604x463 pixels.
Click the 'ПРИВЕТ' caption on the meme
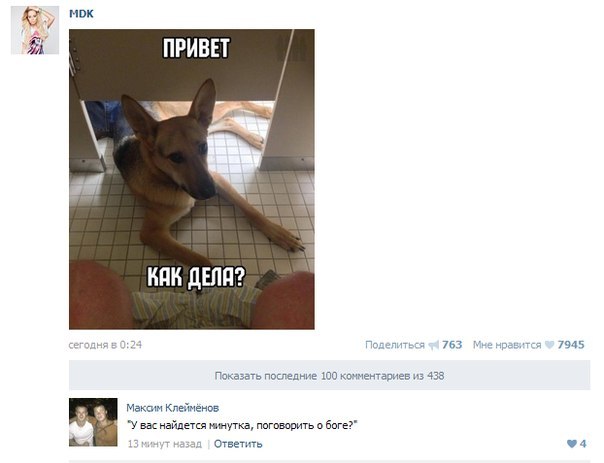coord(196,48)
